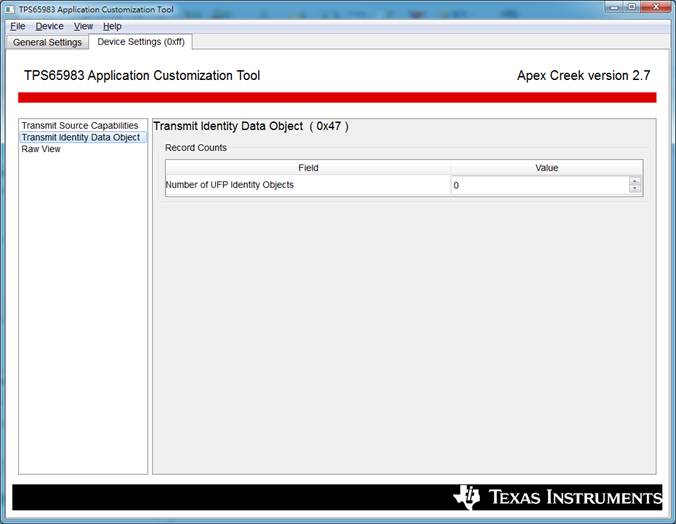Open the Device menu

[x=50, y=26]
